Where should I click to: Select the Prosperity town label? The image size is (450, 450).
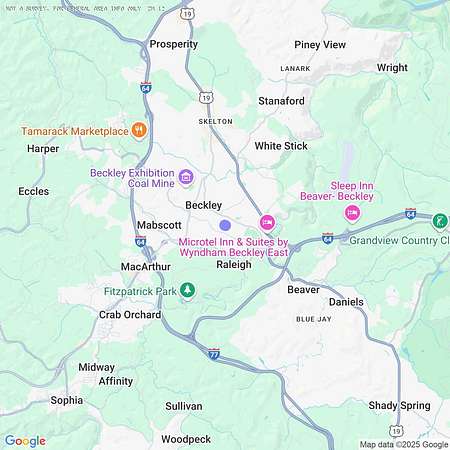[x=174, y=44]
